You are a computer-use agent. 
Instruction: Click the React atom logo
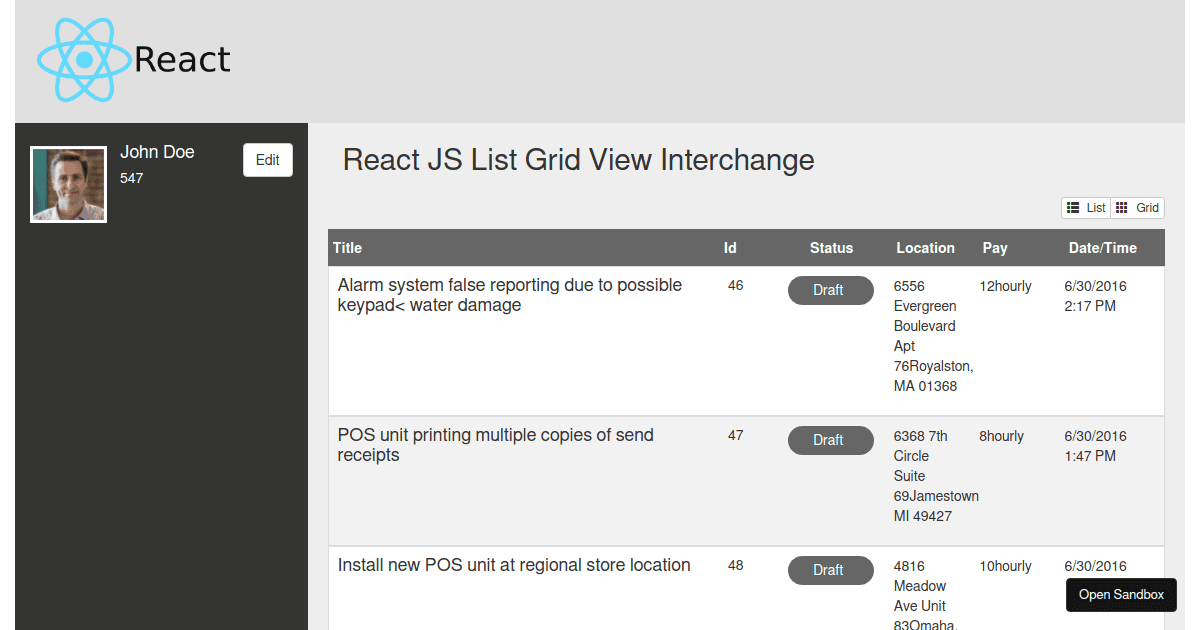click(84, 60)
